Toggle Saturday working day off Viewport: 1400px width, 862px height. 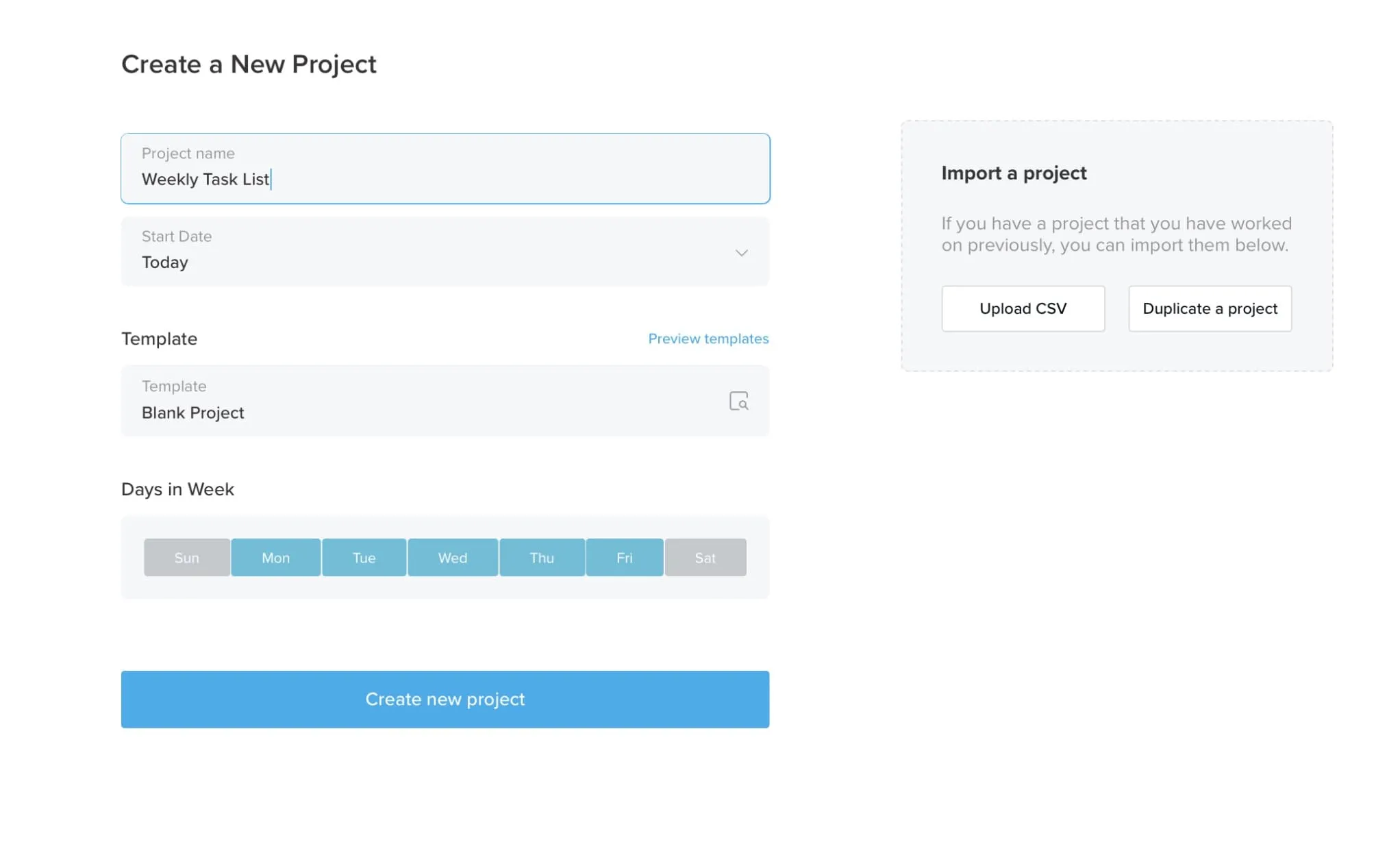coord(705,557)
